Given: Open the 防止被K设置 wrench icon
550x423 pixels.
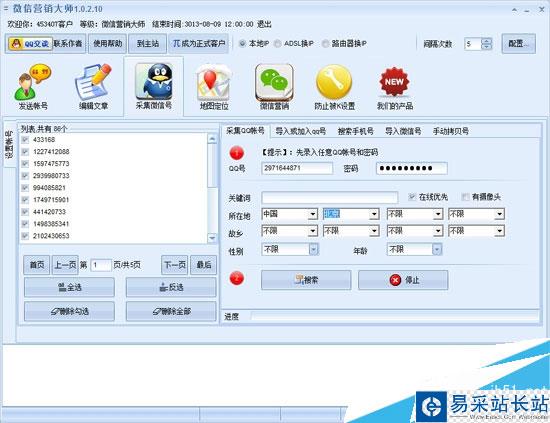Looking at the screenshot, I should pos(335,87).
